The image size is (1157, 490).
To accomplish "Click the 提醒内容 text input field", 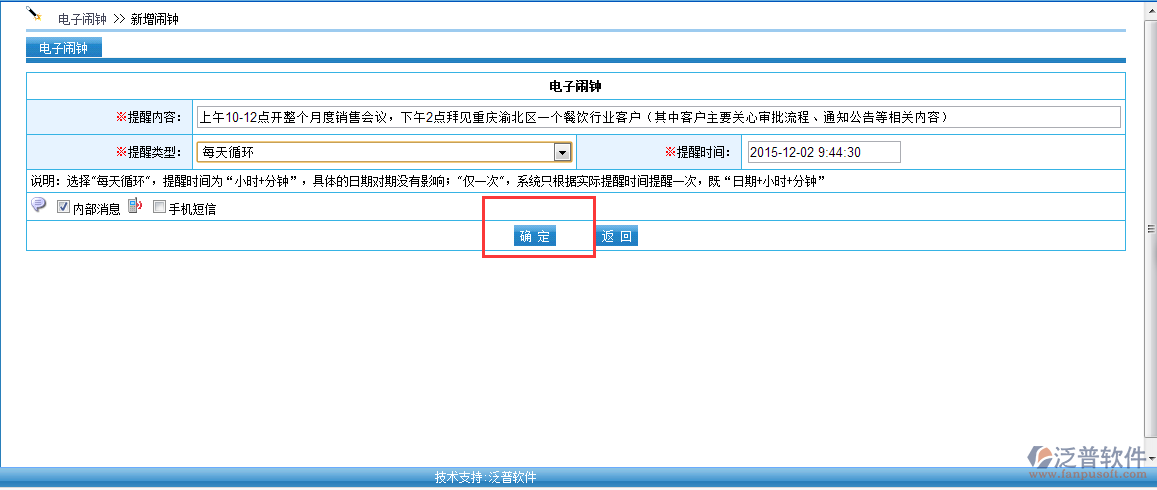I will pyautogui.click(x=658, y=117).
